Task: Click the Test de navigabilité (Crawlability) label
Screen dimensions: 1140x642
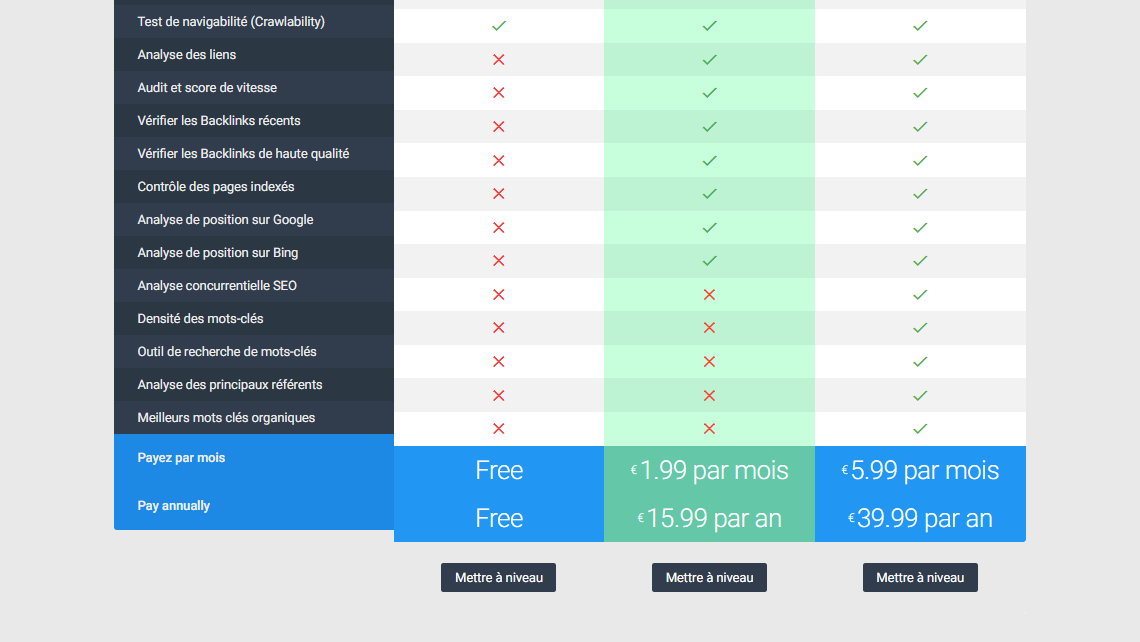Action: click(x=231, y=22)
